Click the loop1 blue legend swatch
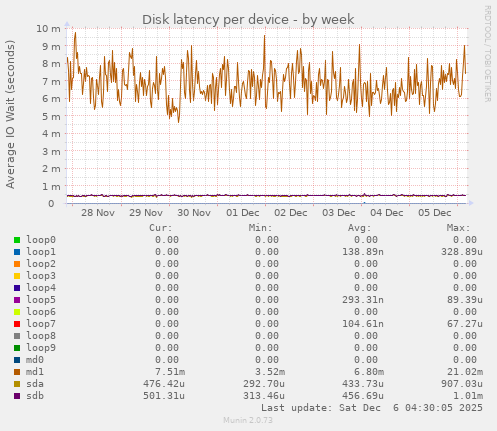The height and width of the screenshot is (431, 497). coord(17,252)
